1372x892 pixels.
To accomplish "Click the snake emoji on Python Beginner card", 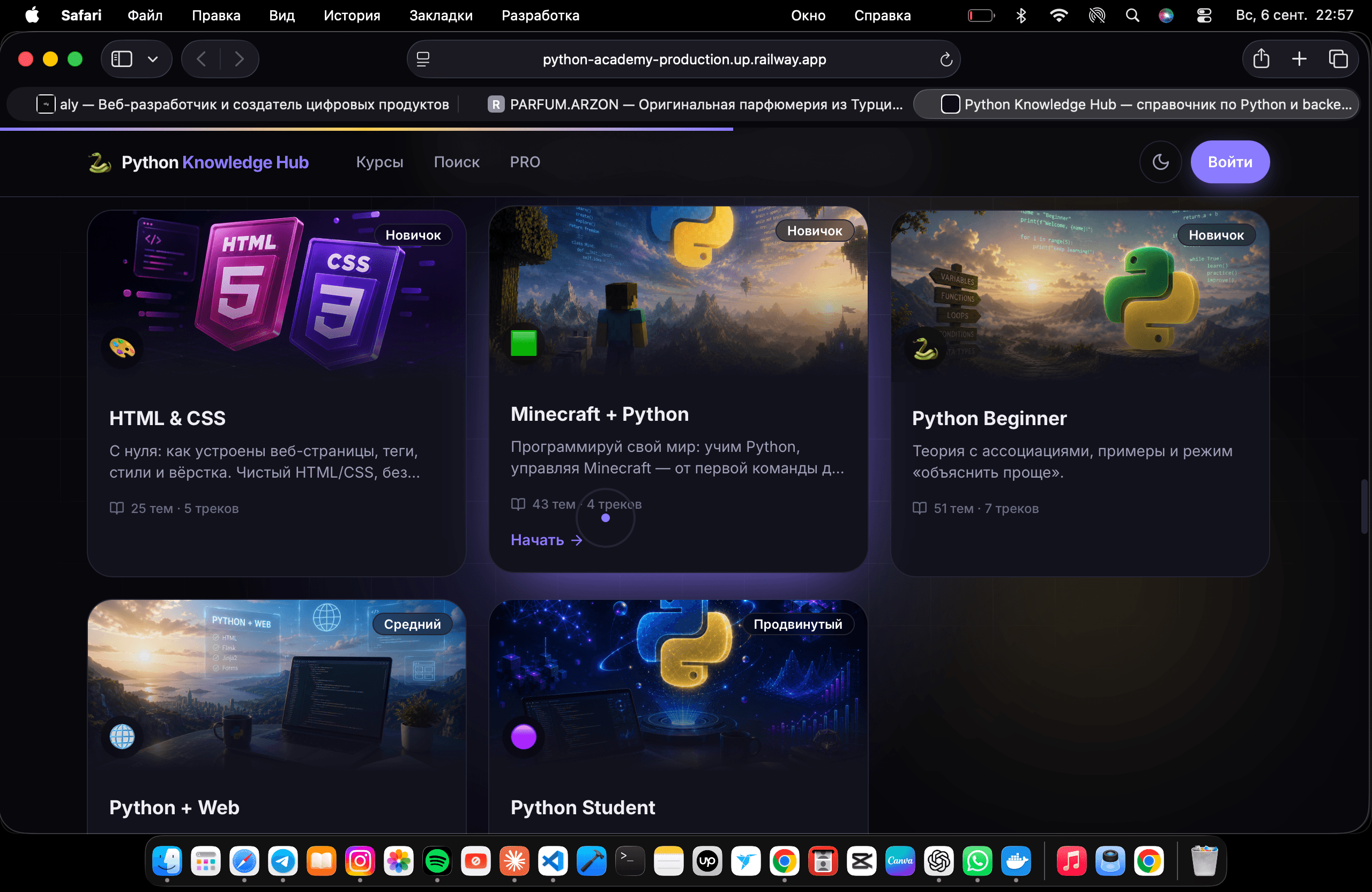I will (x=925, y=348).
